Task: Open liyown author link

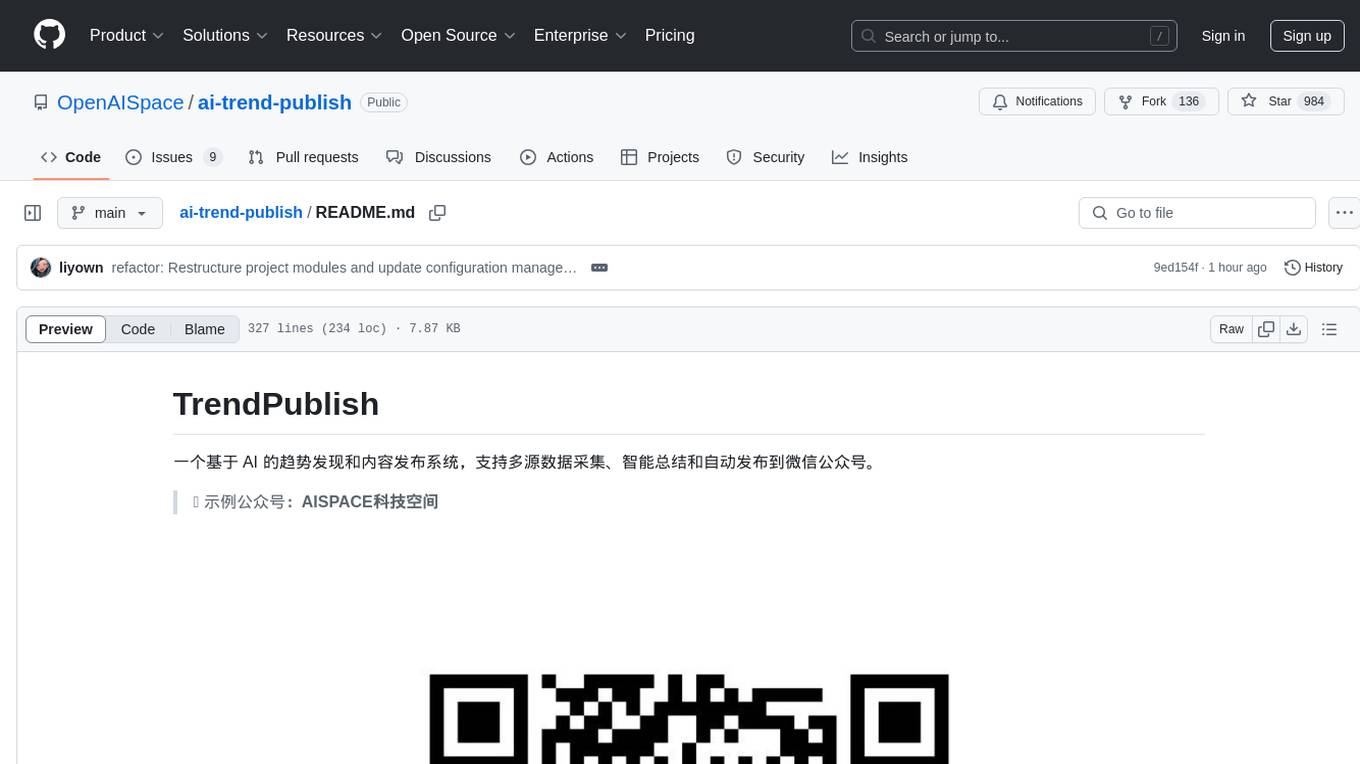Action: (x=81, y=268)
